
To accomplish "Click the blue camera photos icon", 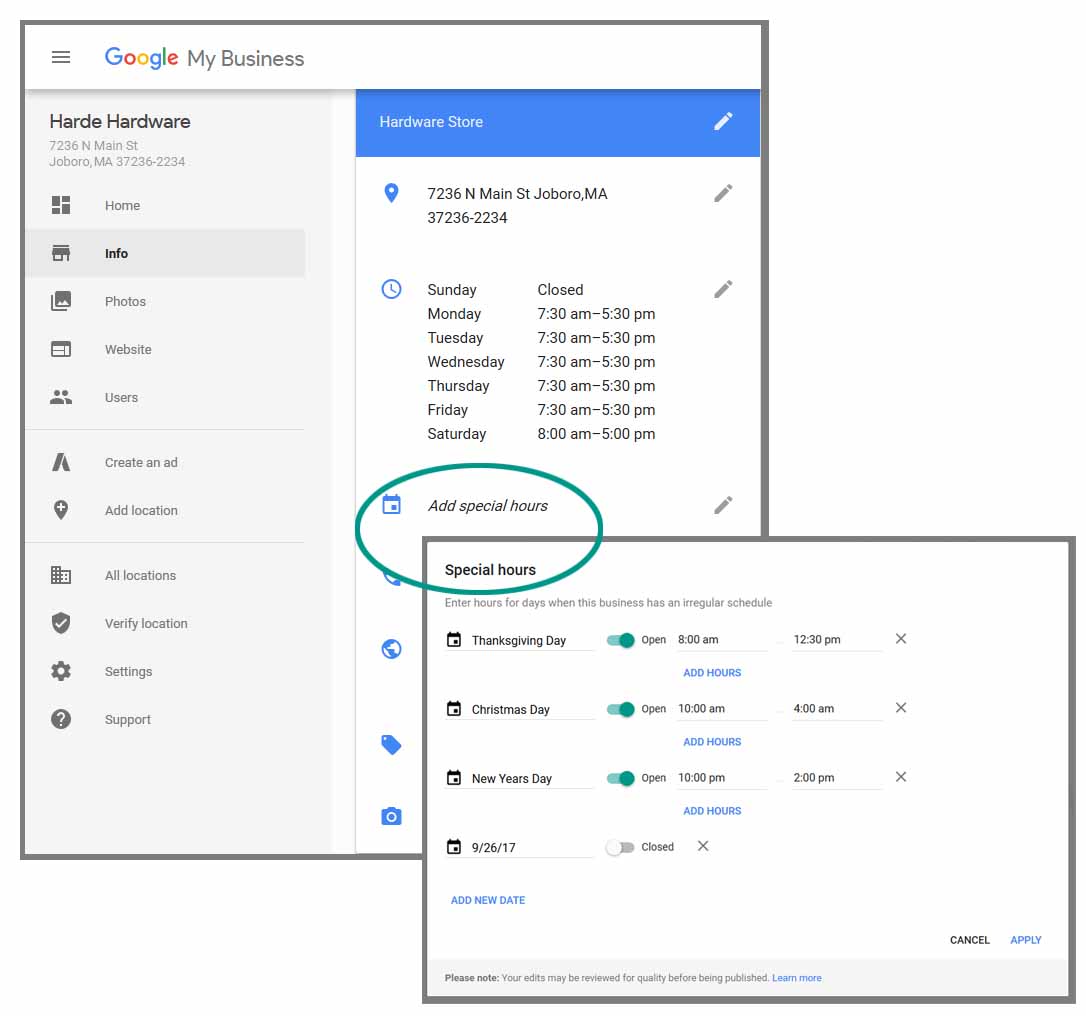I will [391, 816].
